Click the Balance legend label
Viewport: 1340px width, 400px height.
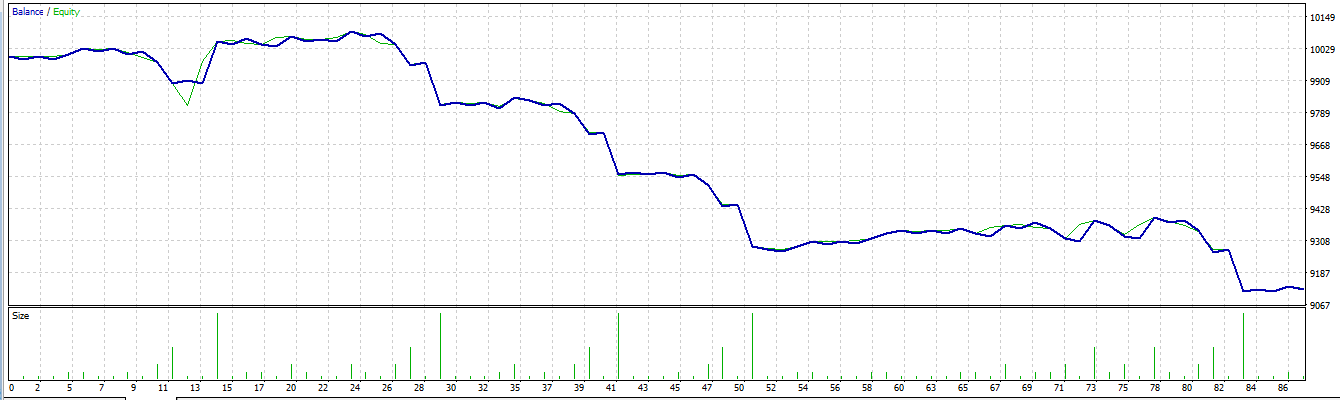[28, 12]
